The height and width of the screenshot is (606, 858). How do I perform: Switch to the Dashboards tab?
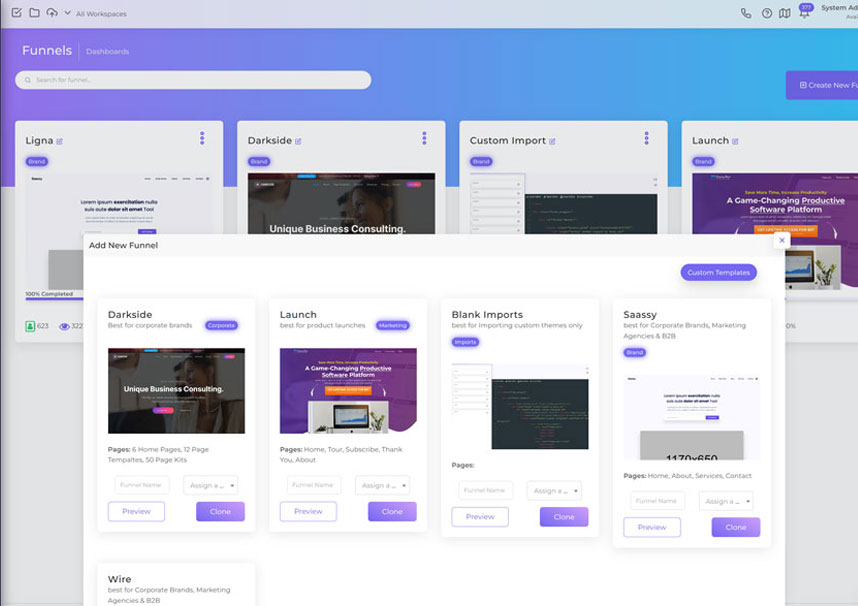[x=106, y=51]
